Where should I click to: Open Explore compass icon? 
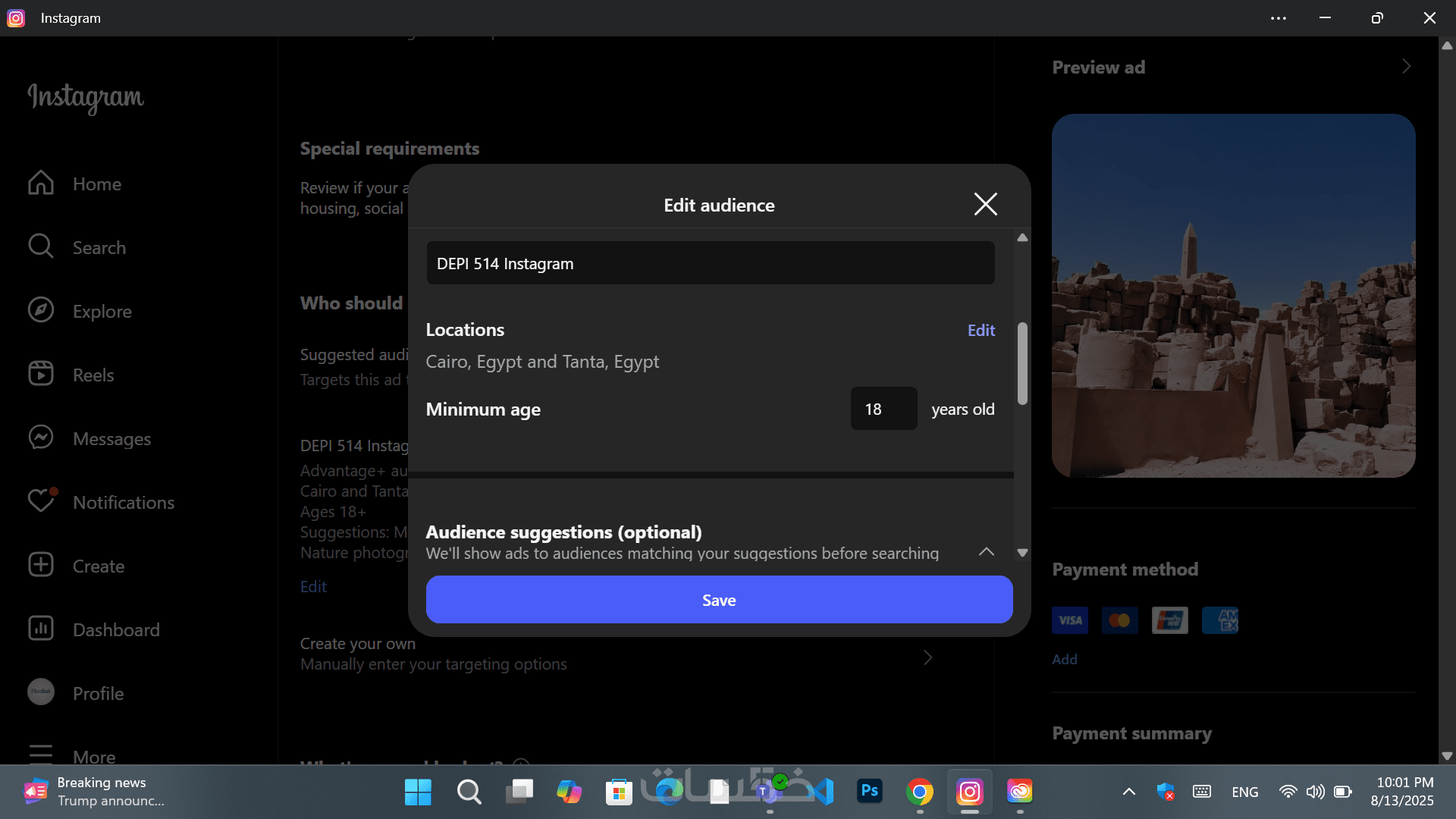pos(41,311)
